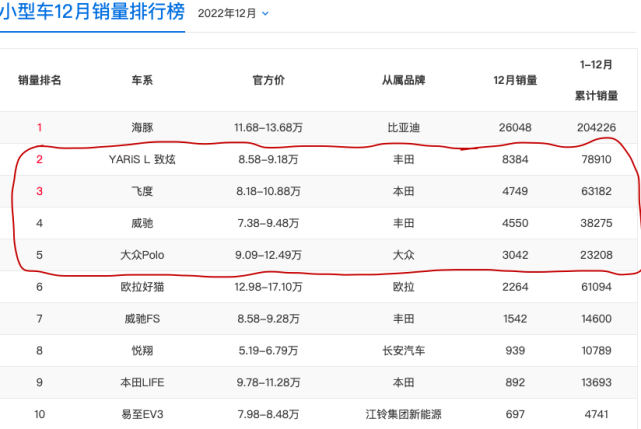Click the rank number 10

(x=40, y=414)
